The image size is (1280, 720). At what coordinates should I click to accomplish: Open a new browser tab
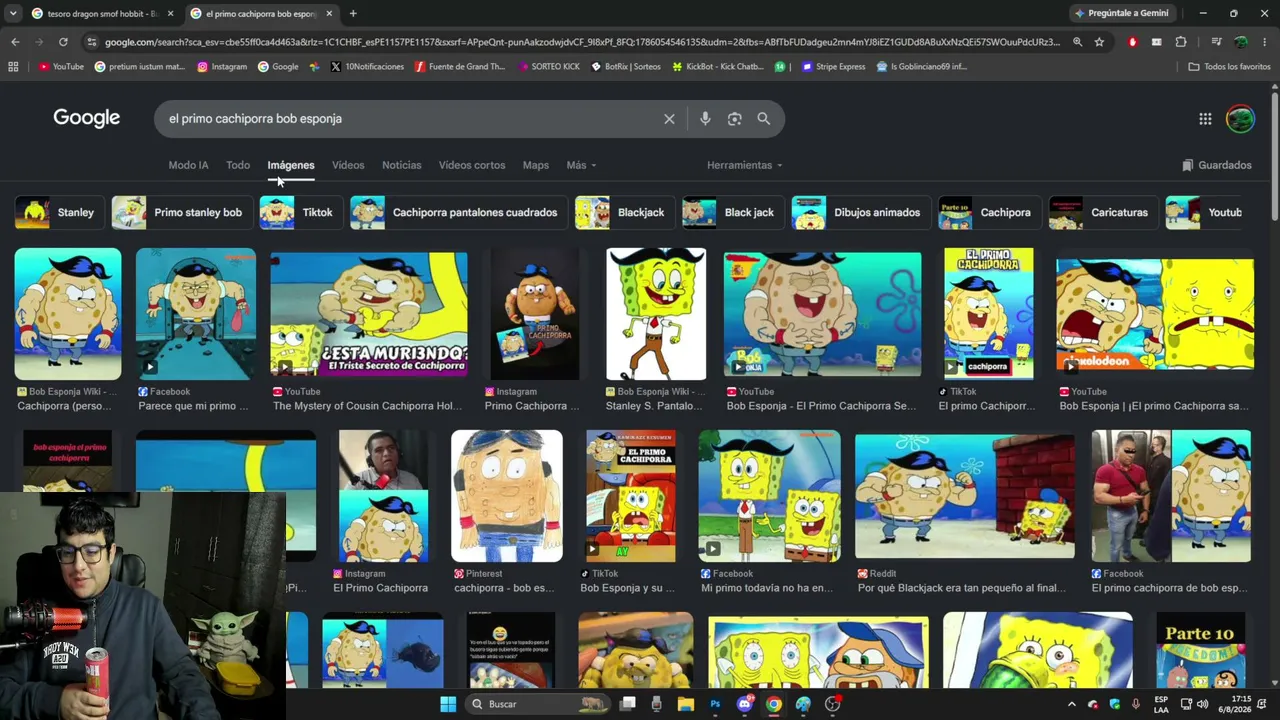pos(353,14)
